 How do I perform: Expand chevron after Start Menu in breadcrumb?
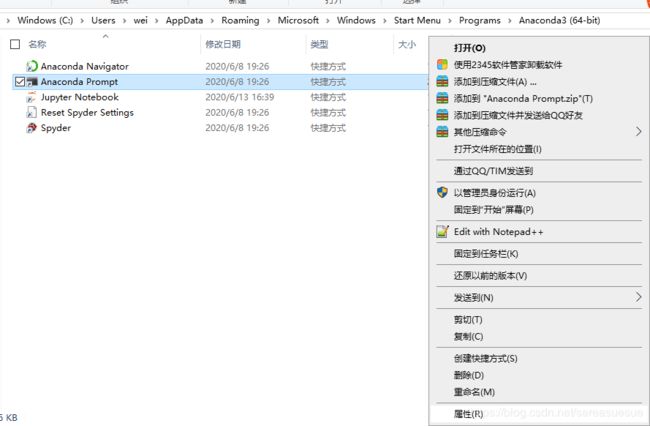450,21
